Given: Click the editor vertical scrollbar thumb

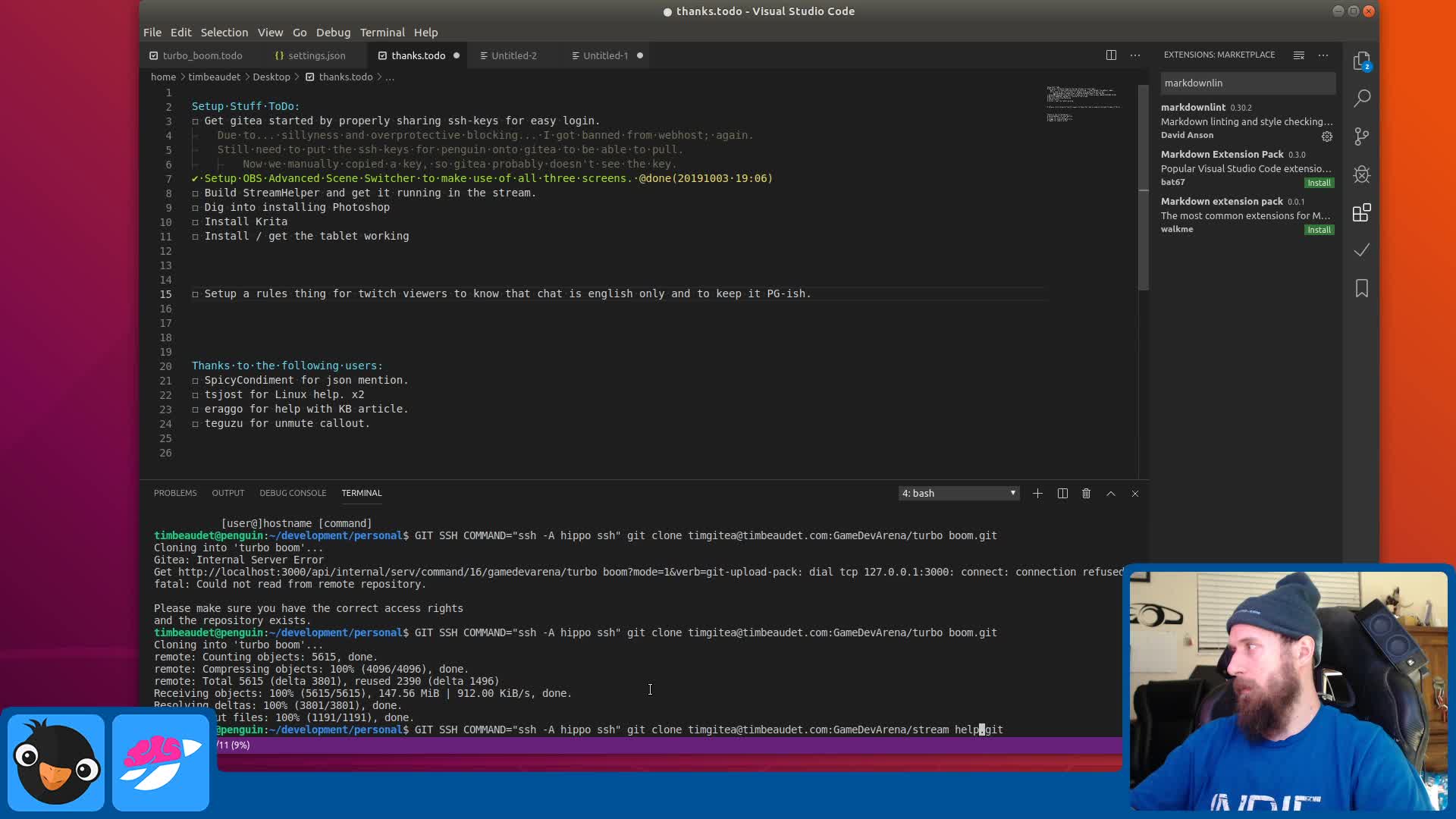Looking at the screenshot, I should click(1144, 187).
